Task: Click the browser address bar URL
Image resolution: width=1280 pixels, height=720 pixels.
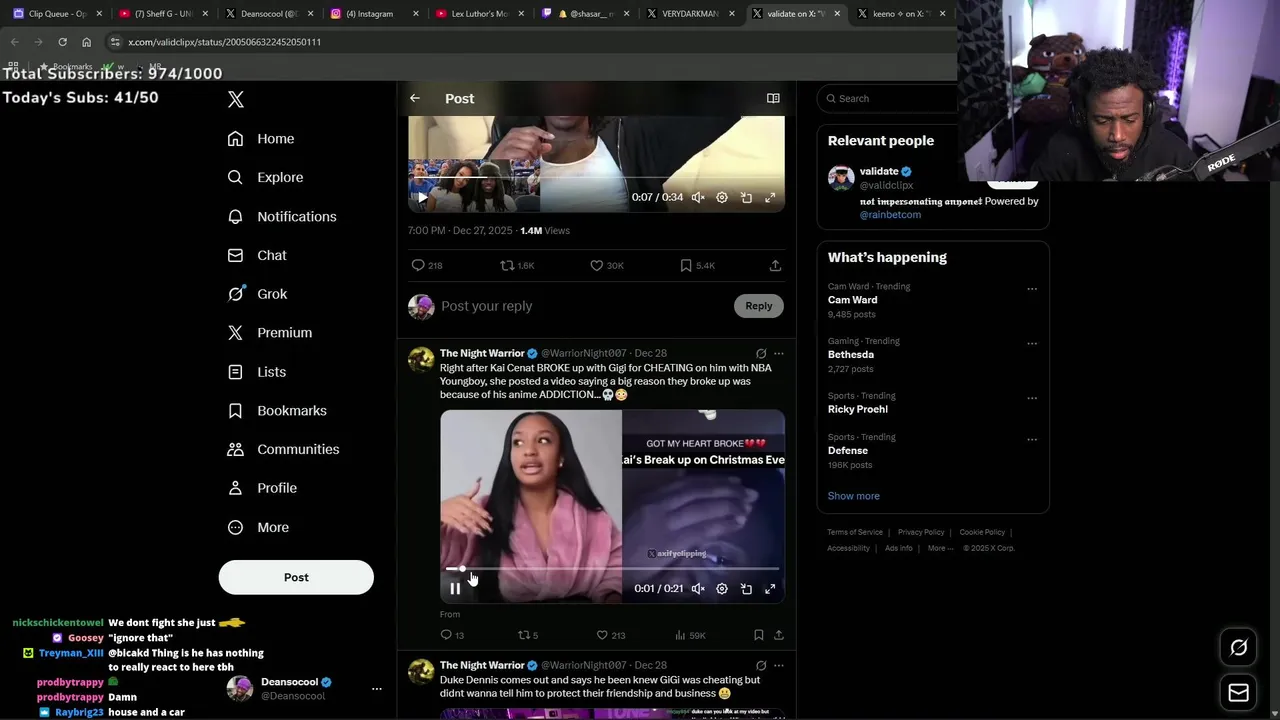Action: [224, 42]
